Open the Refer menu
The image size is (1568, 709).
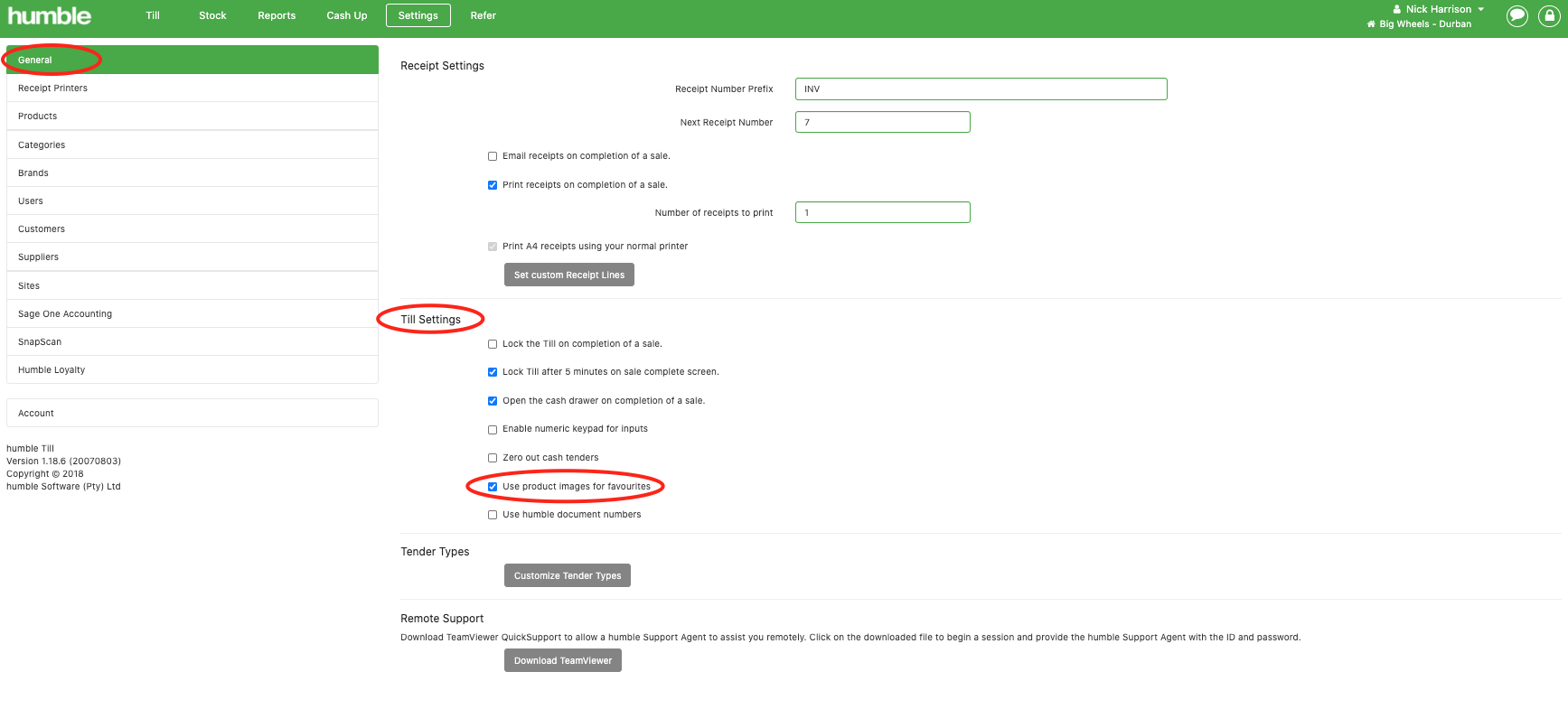coord(484,15)
